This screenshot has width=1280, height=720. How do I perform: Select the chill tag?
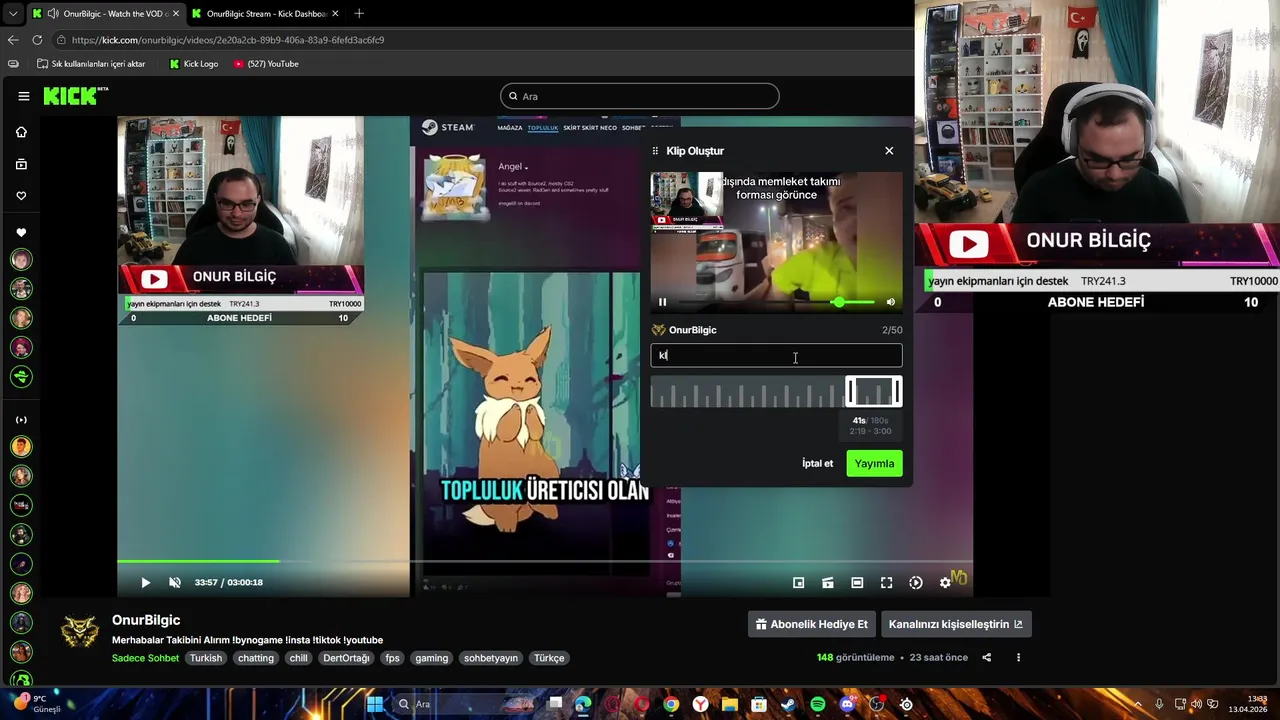(299, 658)
